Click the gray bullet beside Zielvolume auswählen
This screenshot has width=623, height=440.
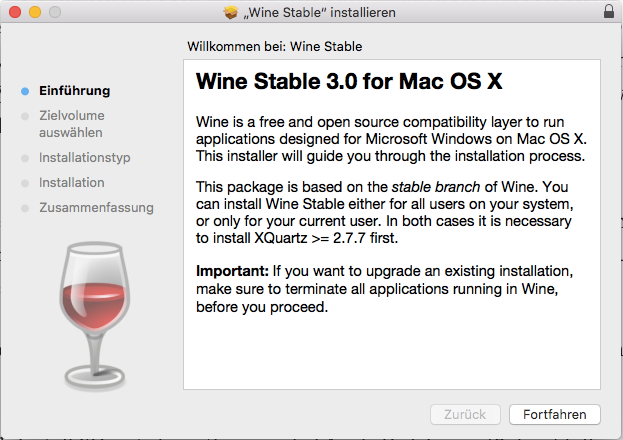[25, 116]
